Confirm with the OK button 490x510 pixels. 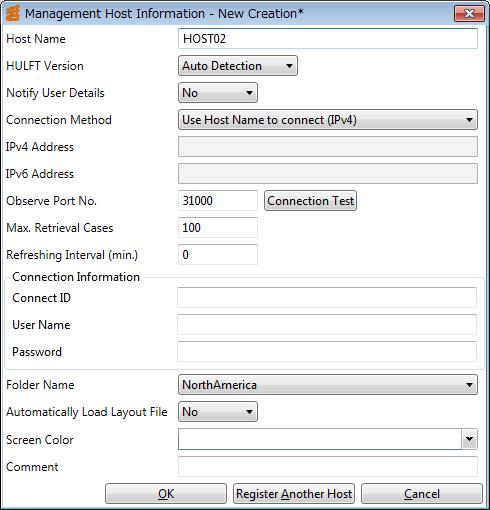tap(166, 494)
